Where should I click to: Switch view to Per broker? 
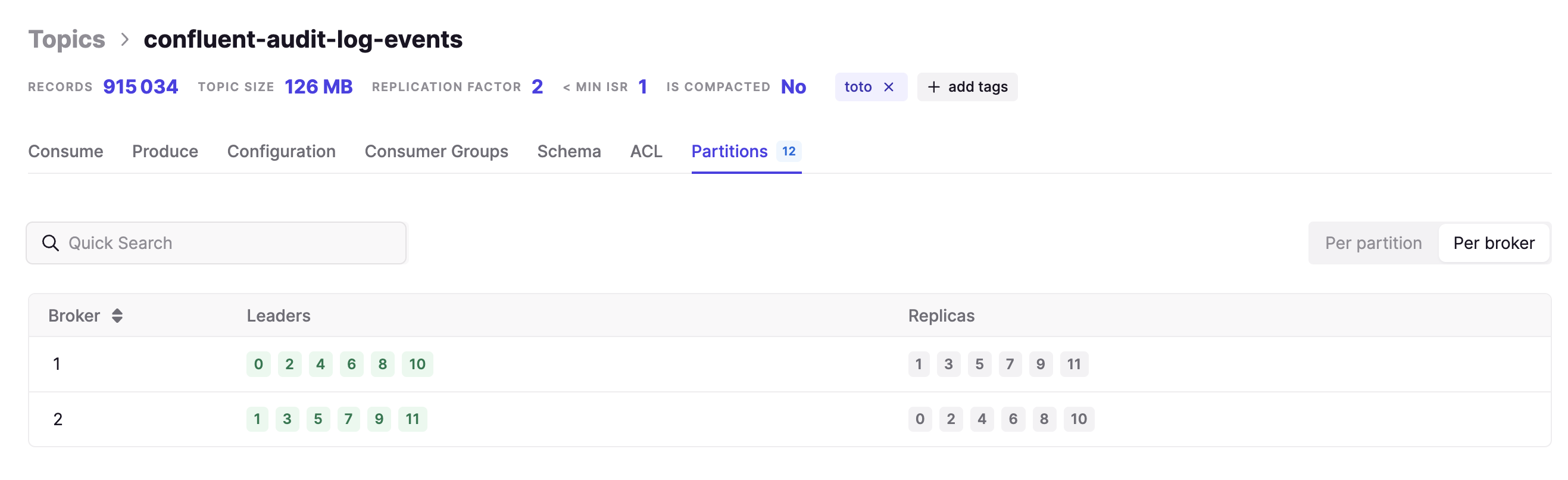coord(1493,243)
